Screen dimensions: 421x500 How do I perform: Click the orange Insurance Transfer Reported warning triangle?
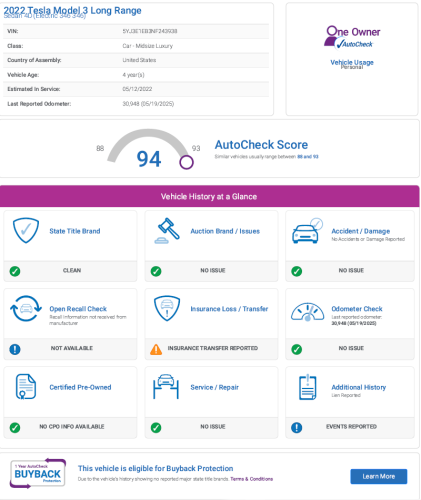click(156, 349)
